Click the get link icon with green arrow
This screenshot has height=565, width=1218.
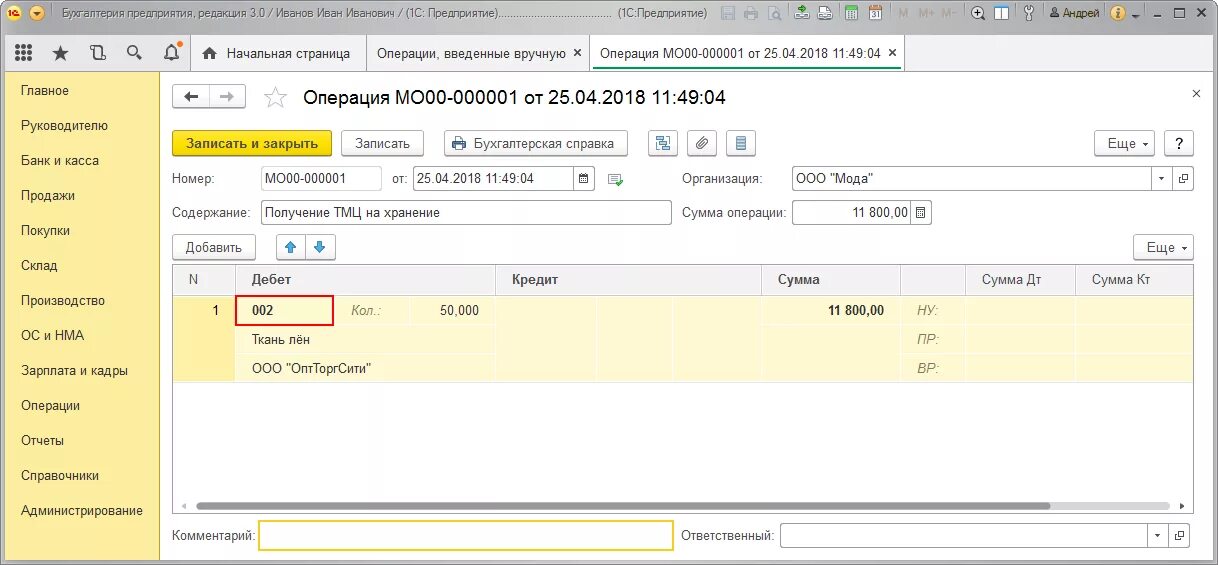802,13
